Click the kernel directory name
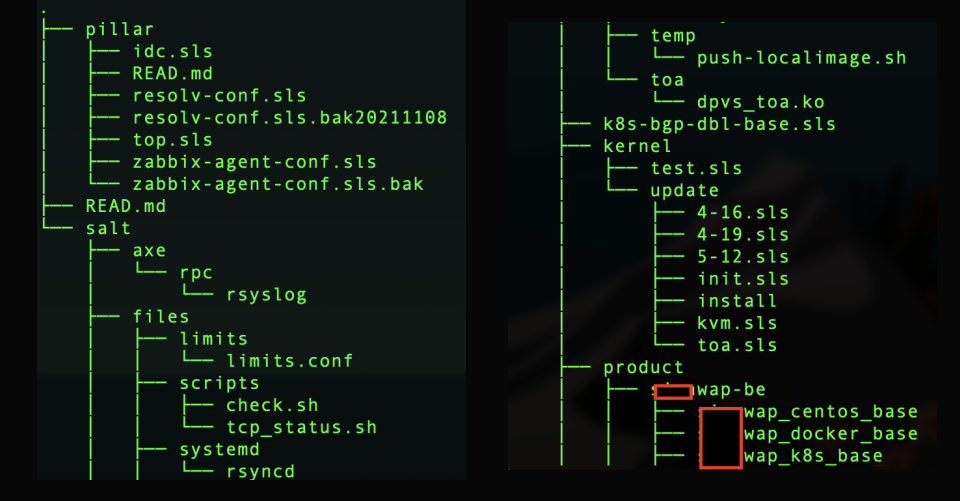Image resolution: width=960 pixels, height=501 pixels. pyautogui.click(x=637, y=146)
